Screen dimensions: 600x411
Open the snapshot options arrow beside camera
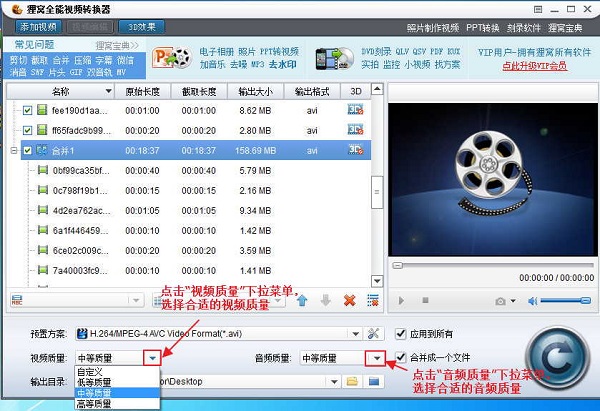513,301
